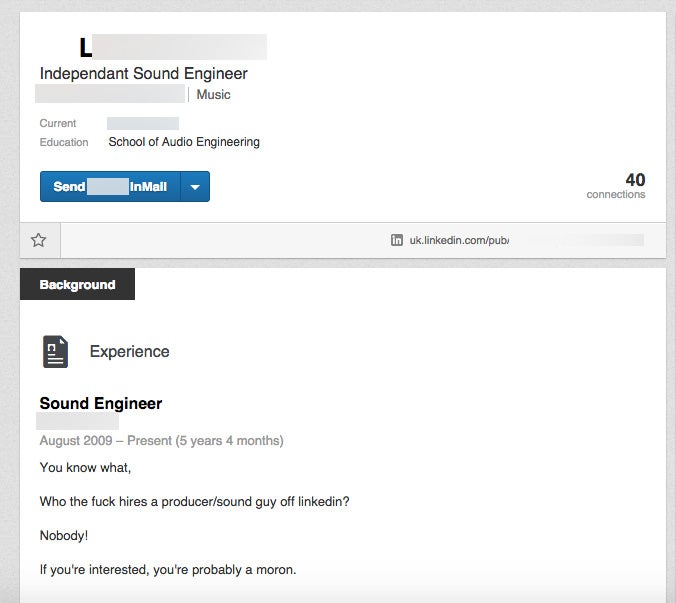The image size is (676, 603).
Task: Click the blurred company under Sound Engineer
Action: [78, 422]
